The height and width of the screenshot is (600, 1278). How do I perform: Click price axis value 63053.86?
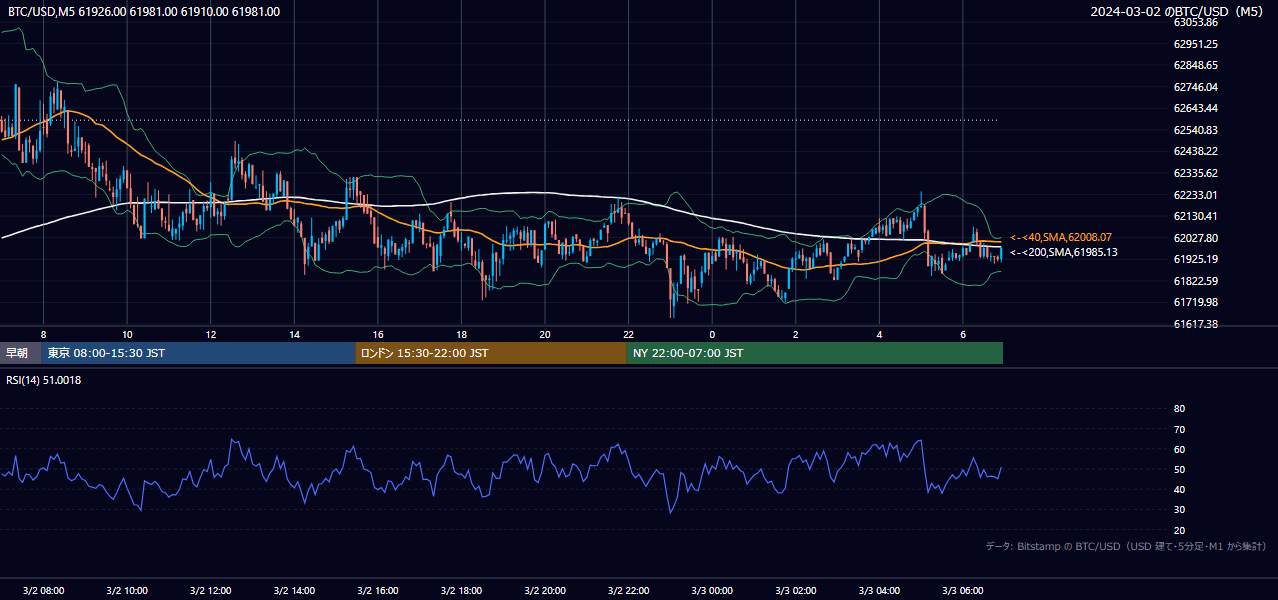[1195, 22]
